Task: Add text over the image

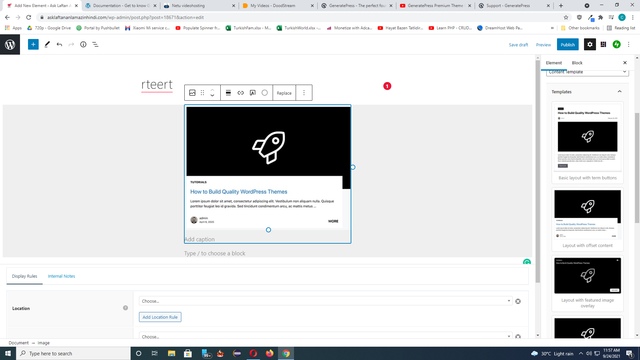Action: tap(253, 93)
